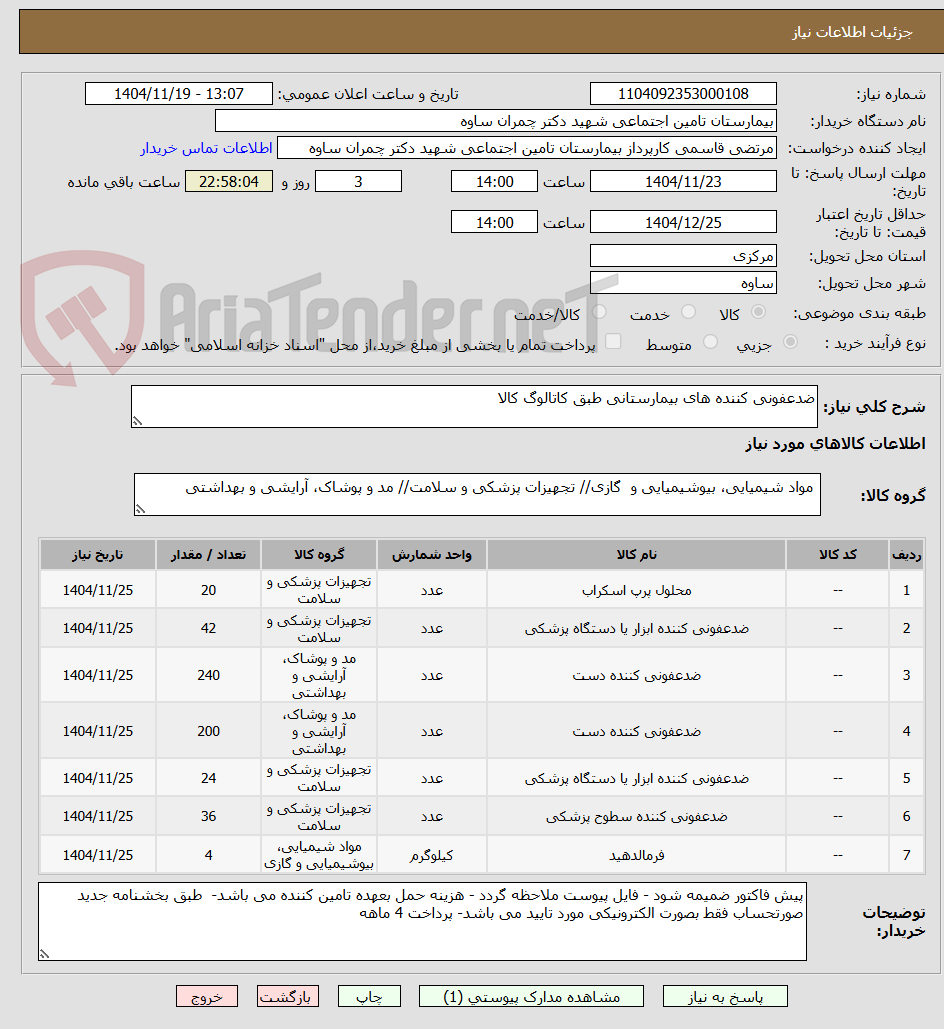
Task: Select row 4 ضدعفونی کننده دست
Action: [636, 731]
